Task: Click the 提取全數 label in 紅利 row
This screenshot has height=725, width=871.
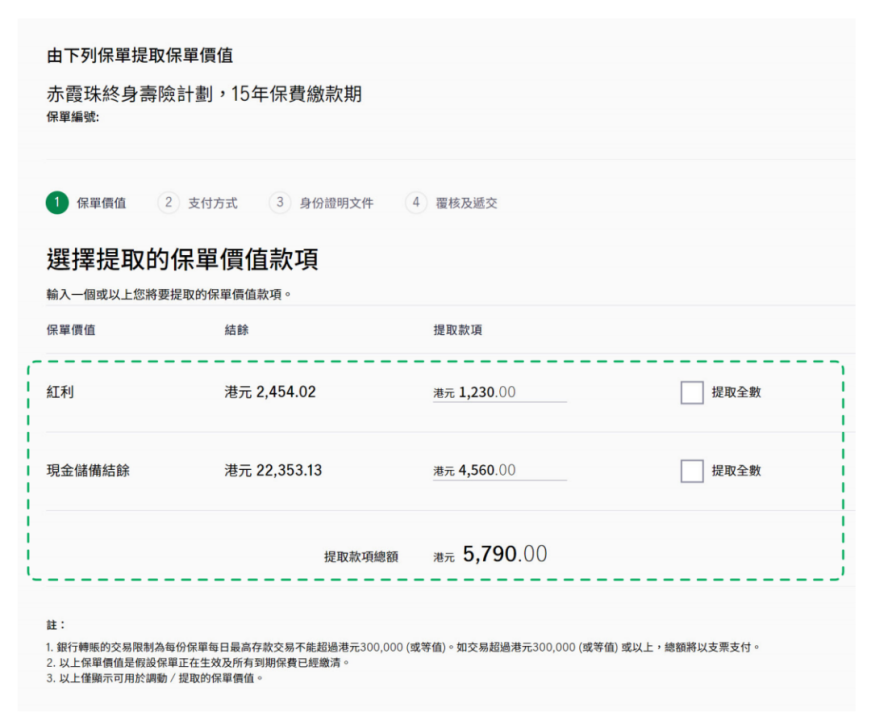Action: 736,393
